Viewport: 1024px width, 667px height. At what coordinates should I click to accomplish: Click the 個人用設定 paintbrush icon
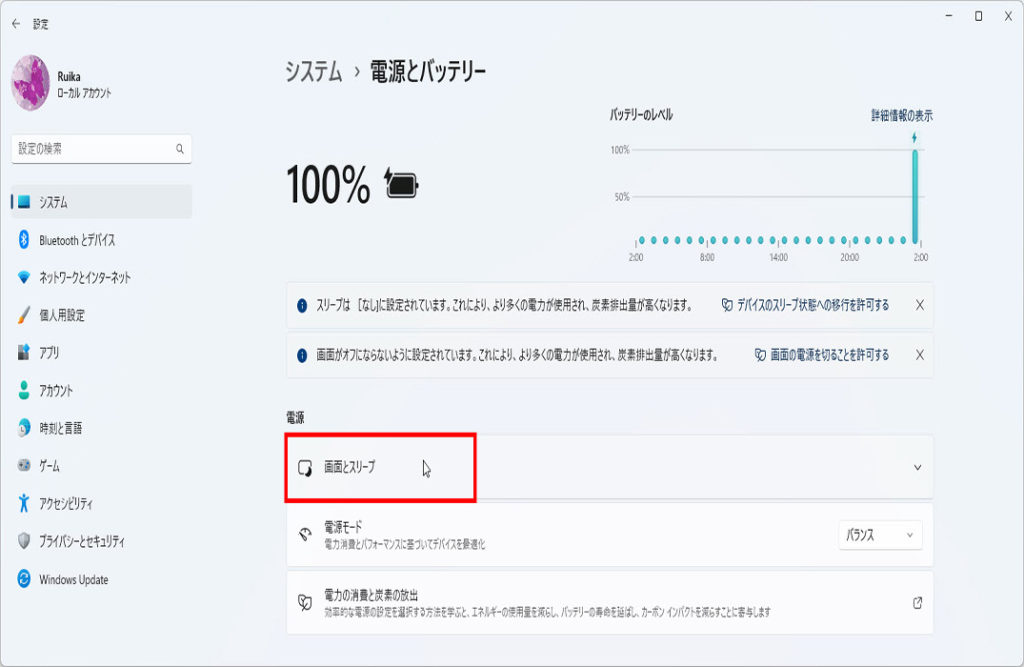(24, 315)
